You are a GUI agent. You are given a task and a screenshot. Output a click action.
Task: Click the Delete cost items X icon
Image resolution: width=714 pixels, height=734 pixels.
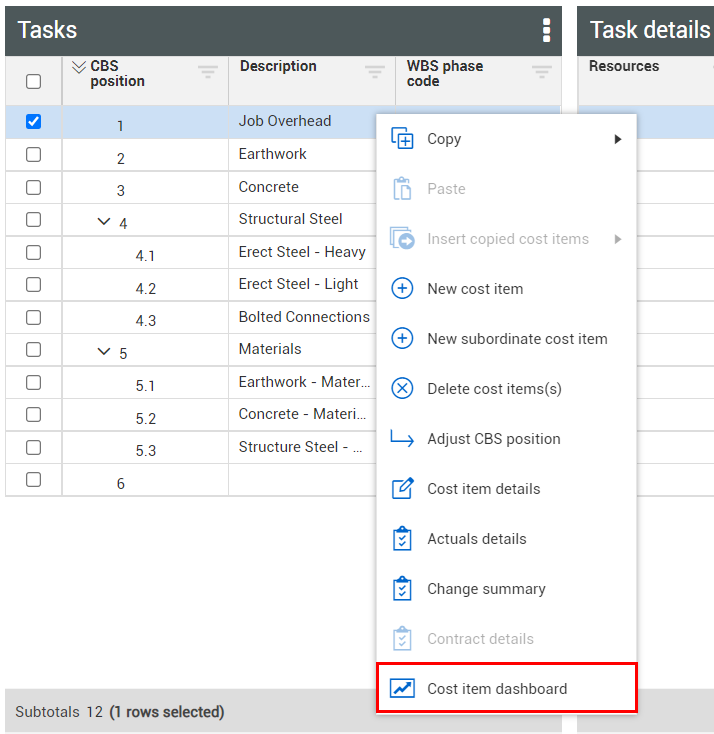(402, 389)
